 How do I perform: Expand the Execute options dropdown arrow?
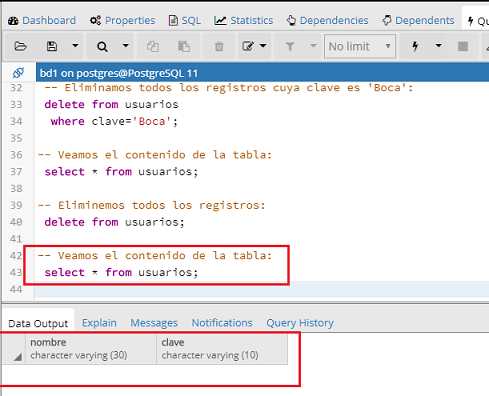pos(439,45)
